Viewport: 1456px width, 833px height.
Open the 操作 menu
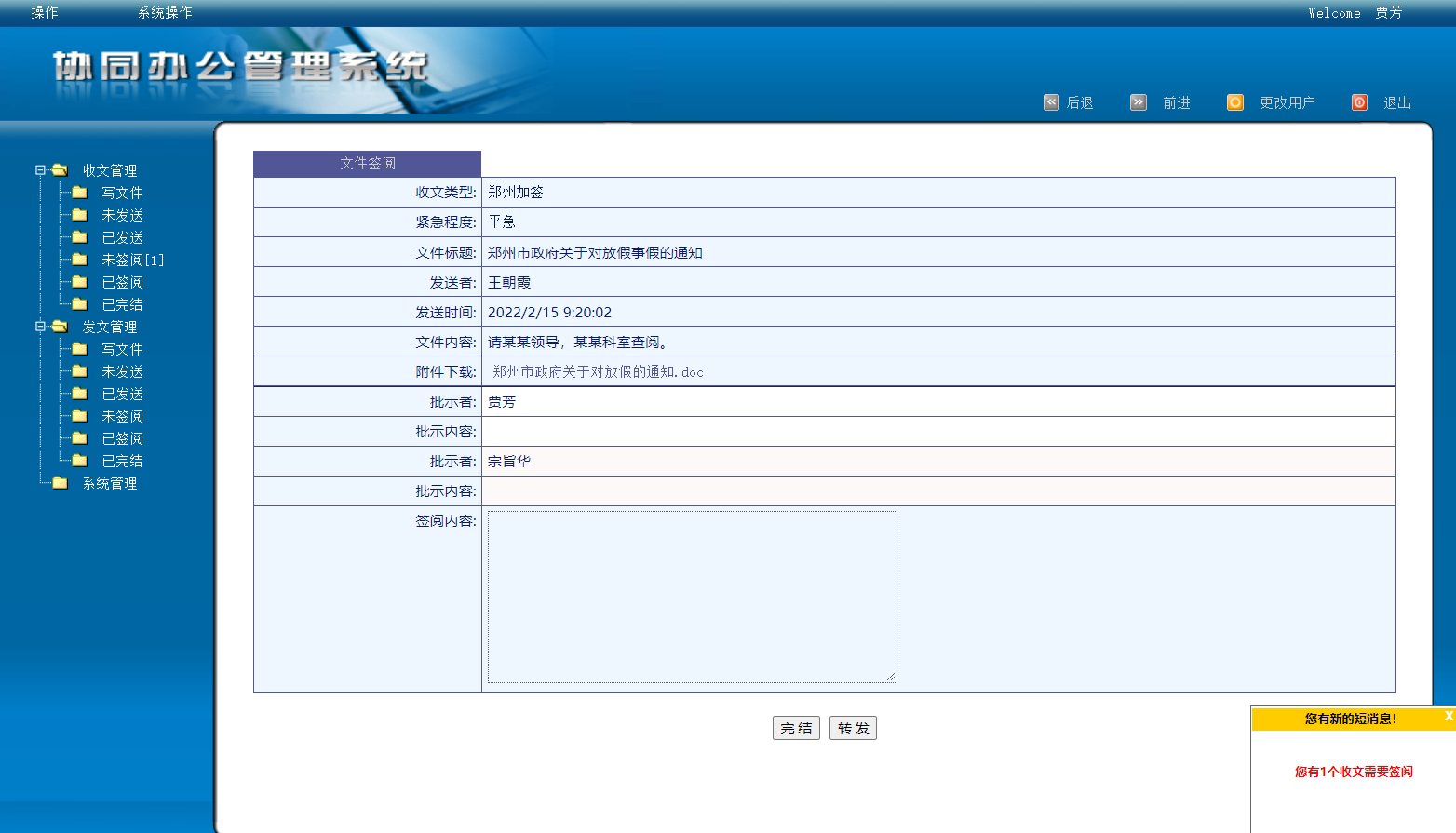[45, 12]
